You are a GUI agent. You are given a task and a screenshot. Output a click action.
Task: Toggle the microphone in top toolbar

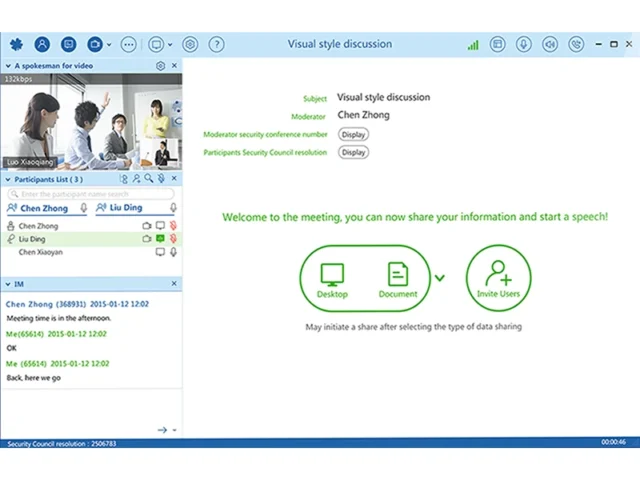[x=523, y=44]
